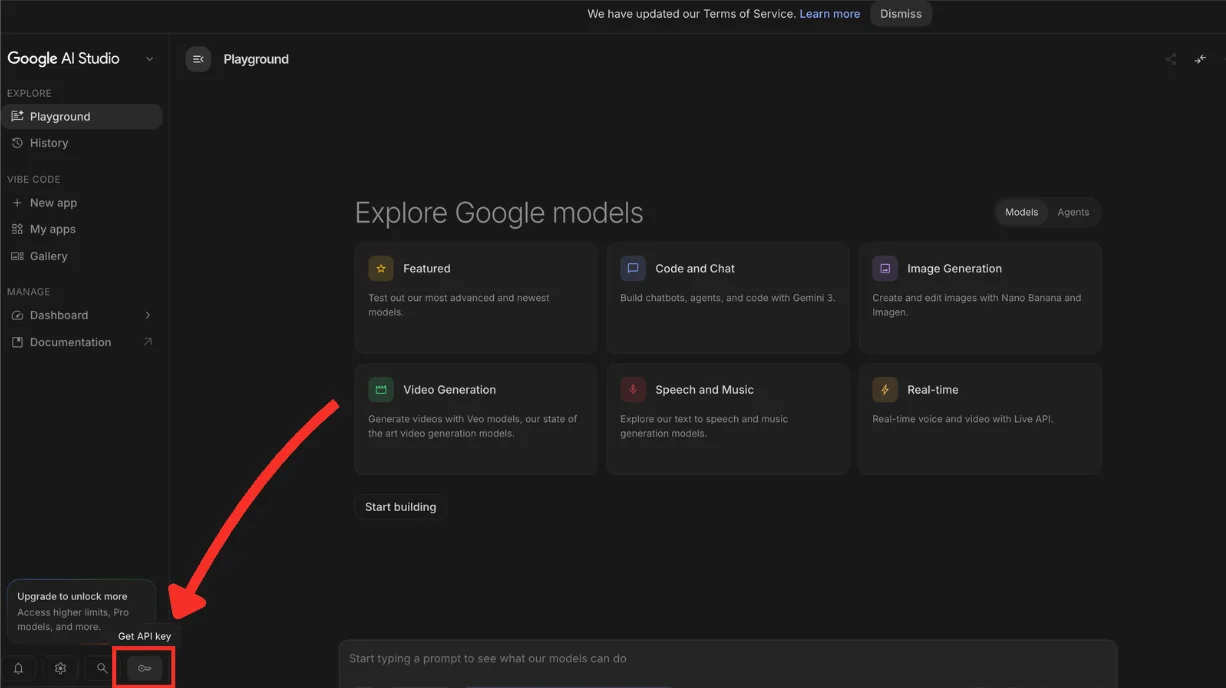Click 'Real-time voice and video with Live API' text
1226x688 pixels.
pos(963,419)
